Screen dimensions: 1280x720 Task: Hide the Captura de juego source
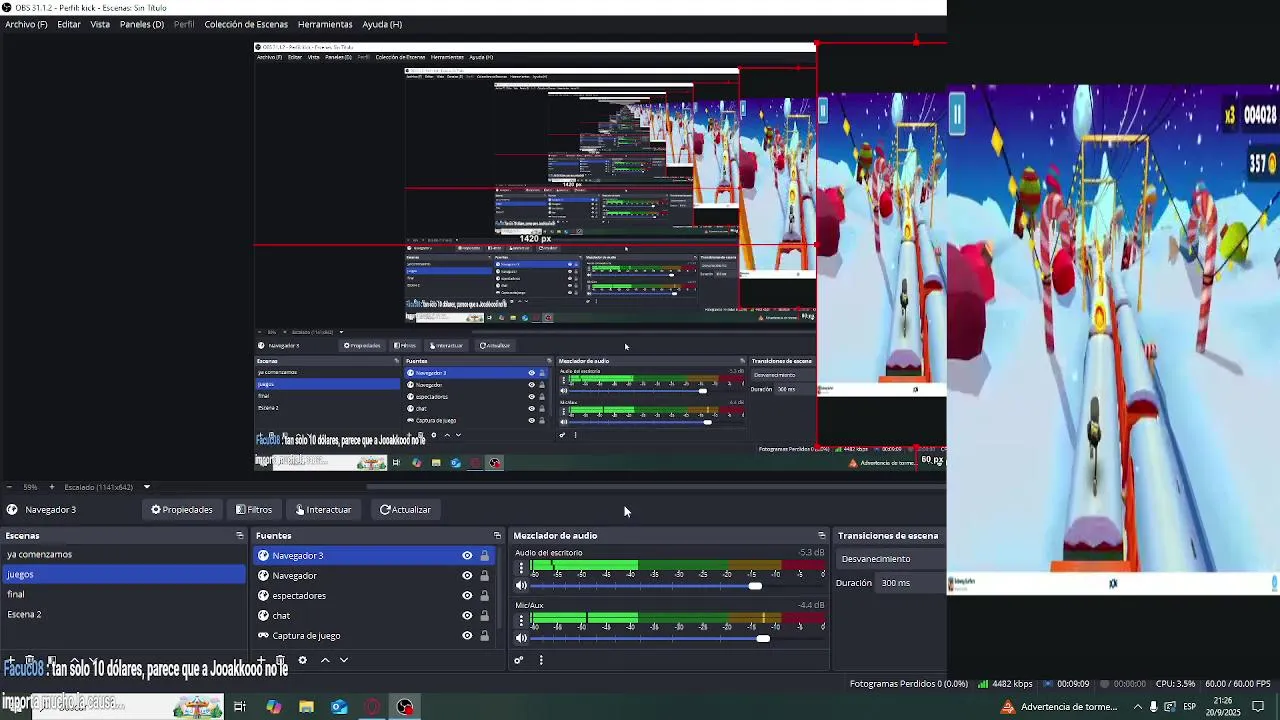point(467,636)
